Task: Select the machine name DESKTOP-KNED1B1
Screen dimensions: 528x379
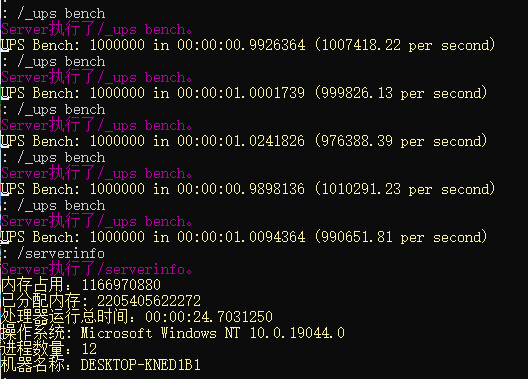Action: pyautogui.click(x=140, y=365)
